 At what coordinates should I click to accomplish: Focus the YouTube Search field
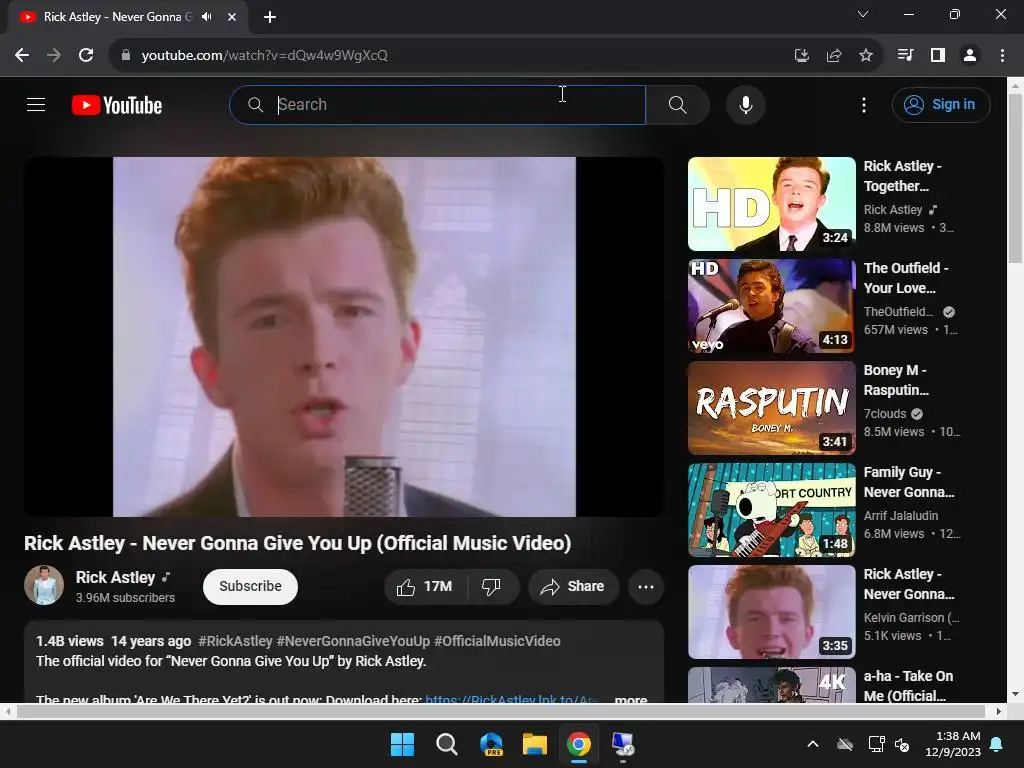click(438, 104)
